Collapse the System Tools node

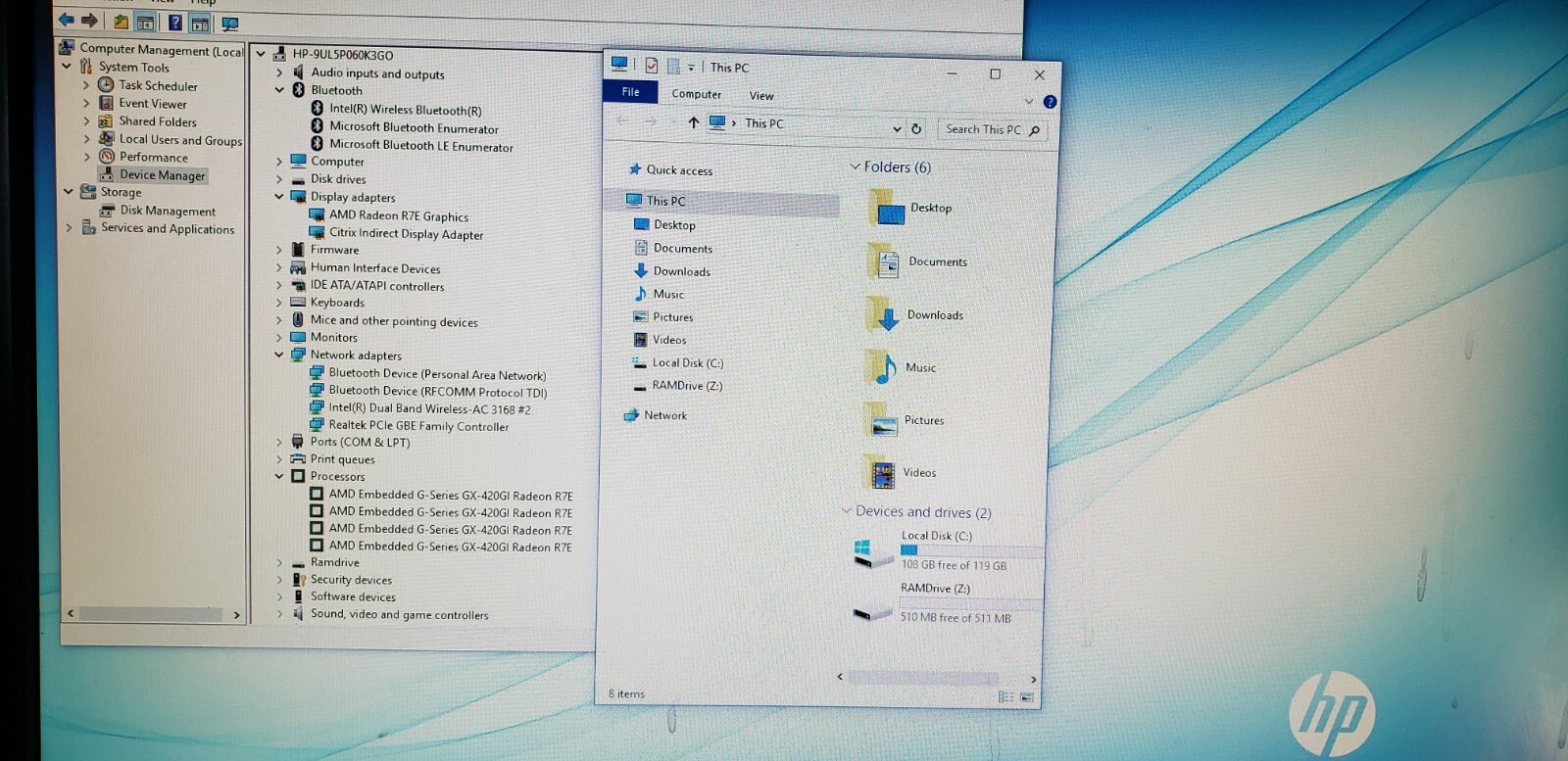click(67, 67)
